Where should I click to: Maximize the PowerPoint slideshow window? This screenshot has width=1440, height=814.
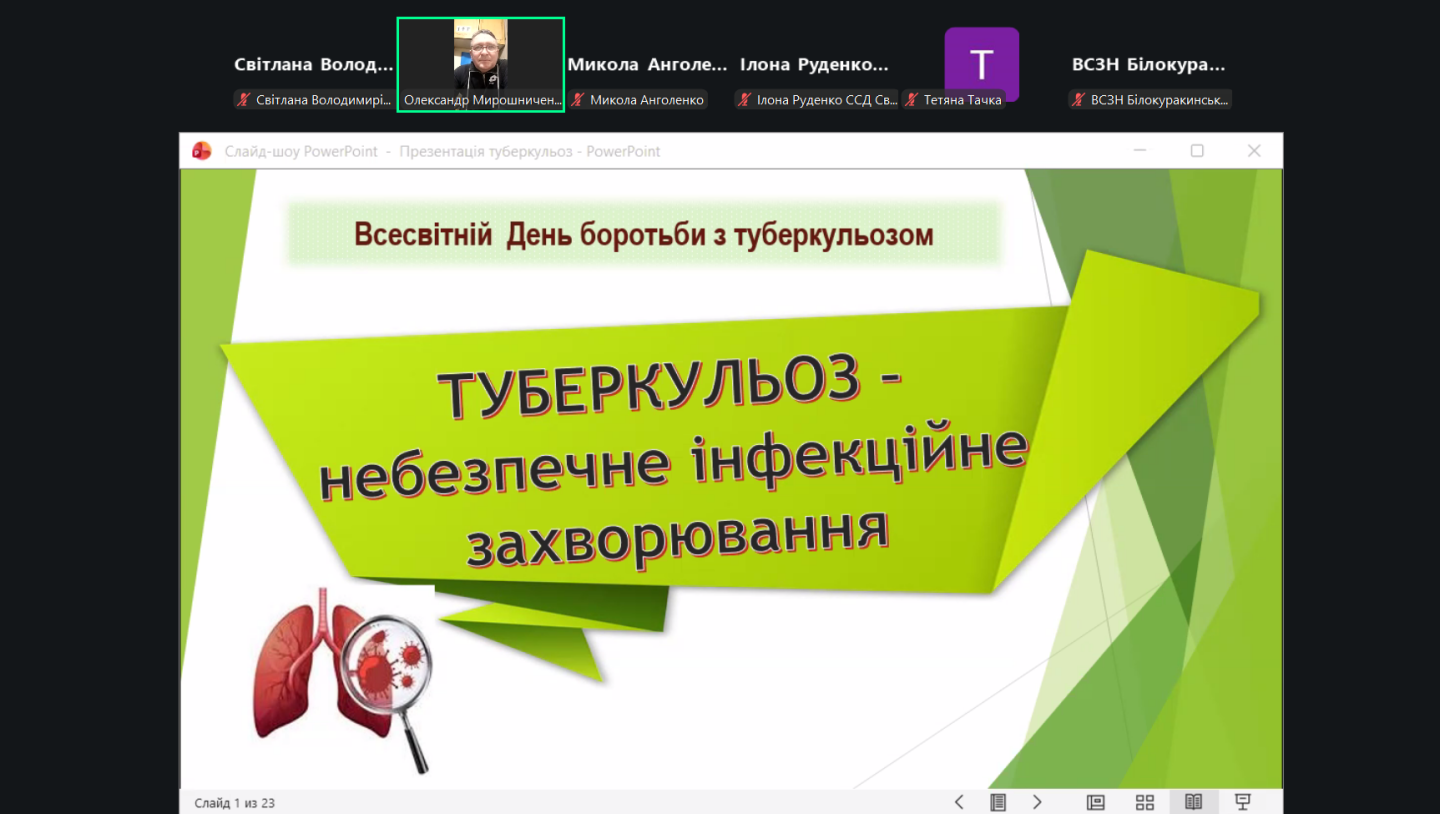[1197, 151]
